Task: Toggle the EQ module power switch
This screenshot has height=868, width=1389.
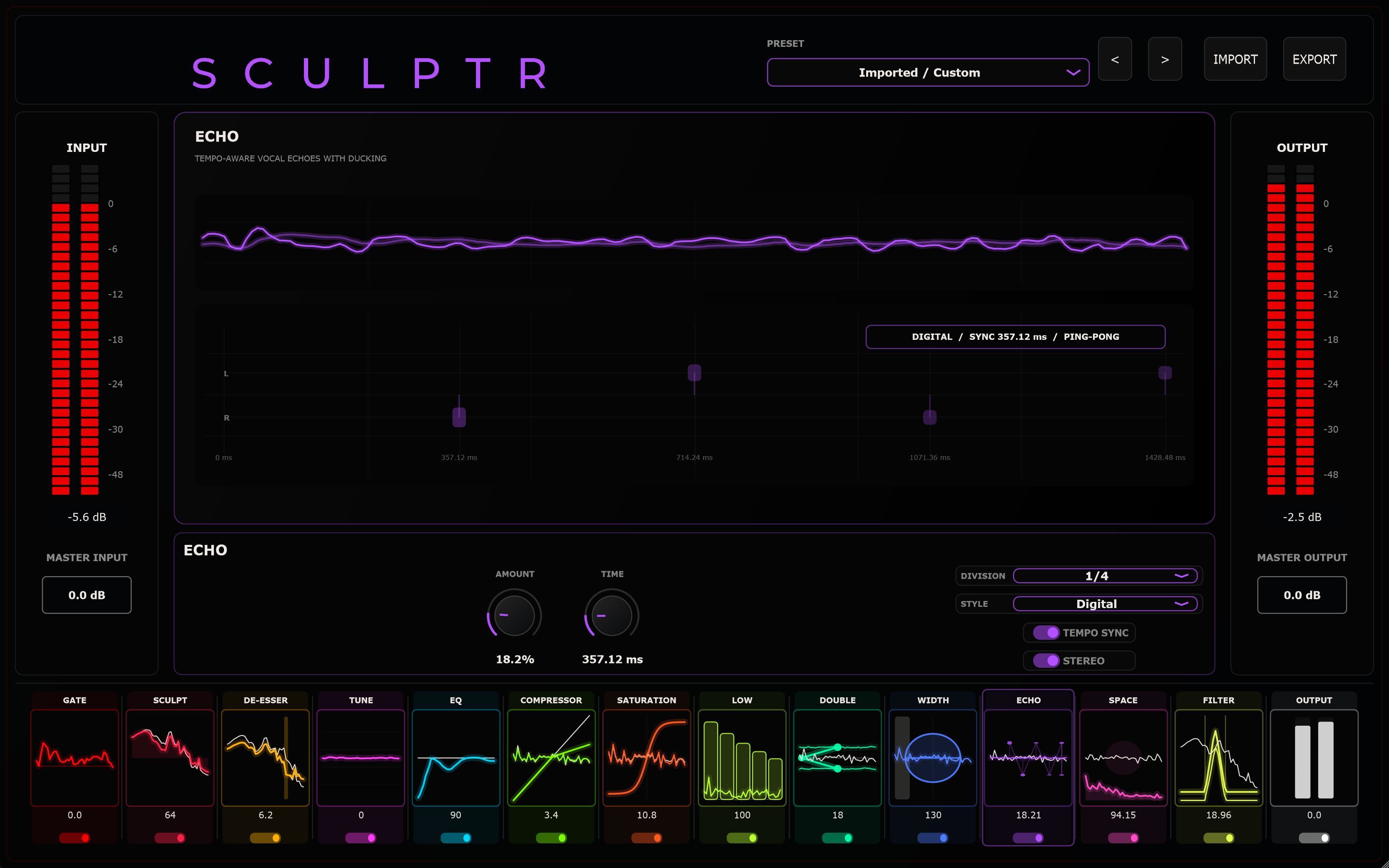Action: [456, 838]
